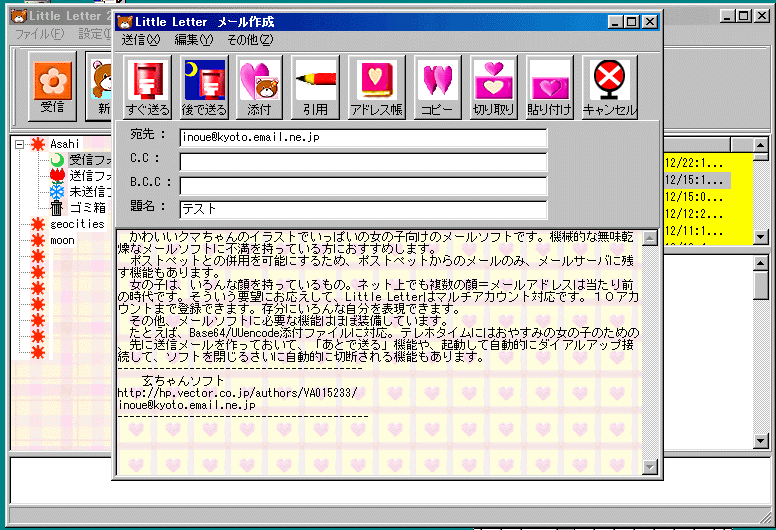Attach a file with the 添付 icon
The height and width of the screenshot is (530, 776).
(x=259, y=87)
